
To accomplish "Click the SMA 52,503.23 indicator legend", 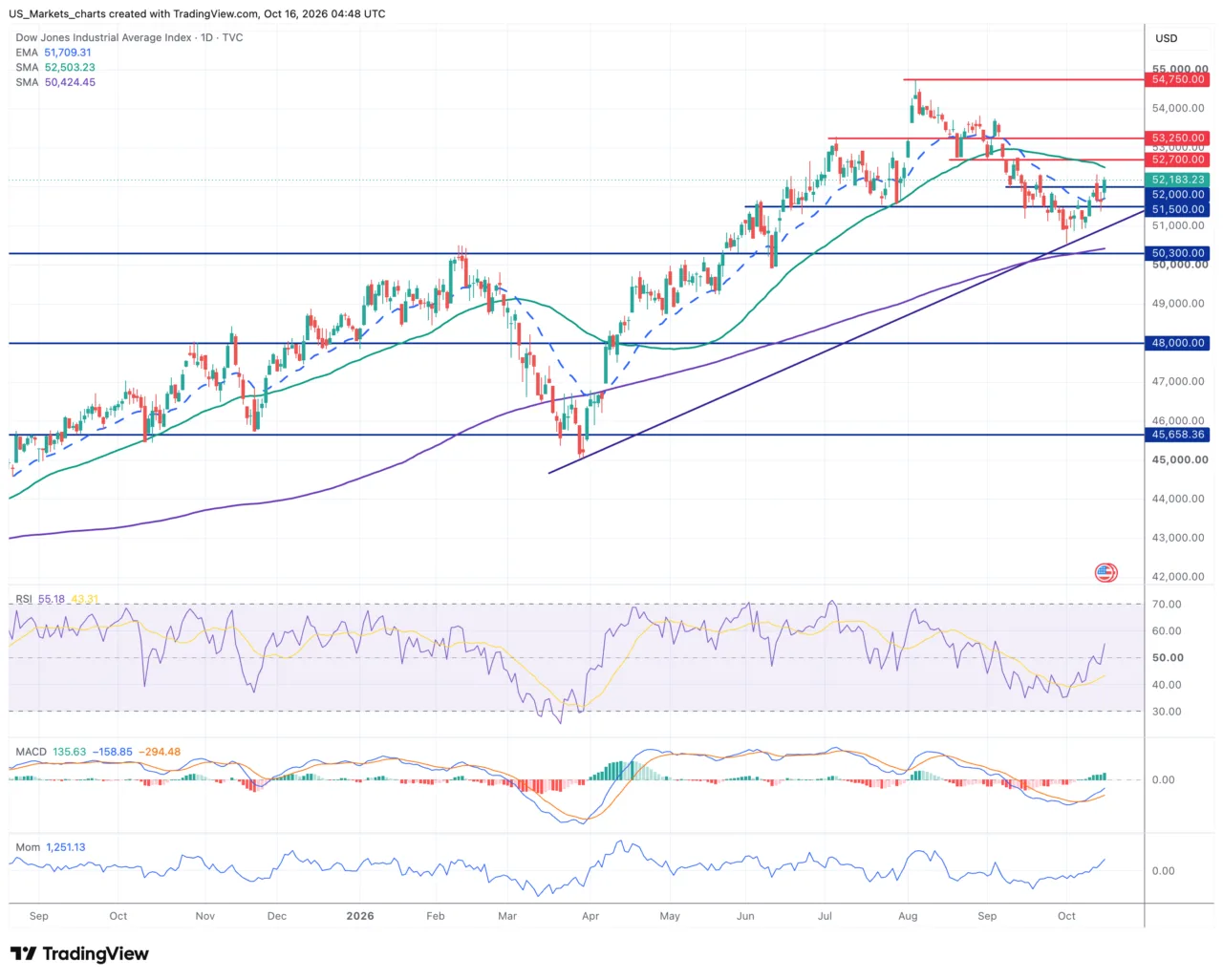I will 55,68.
